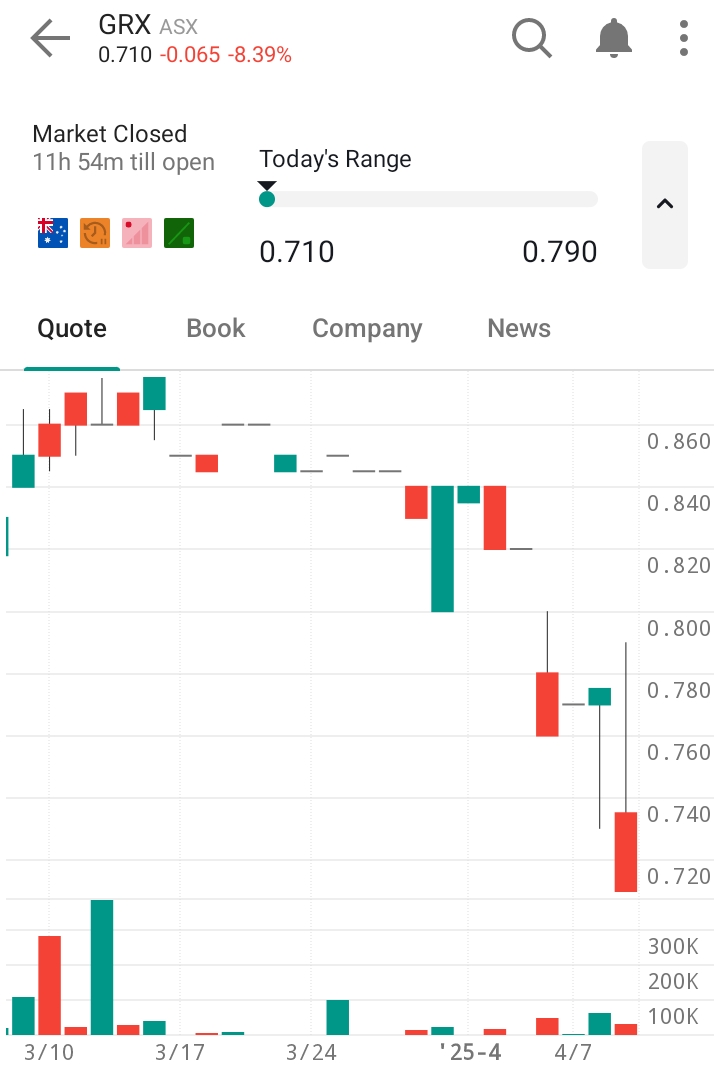714x1074 pixels.
Task: Select the tall green candle near 0.800
Action: (x=442, y=549)
